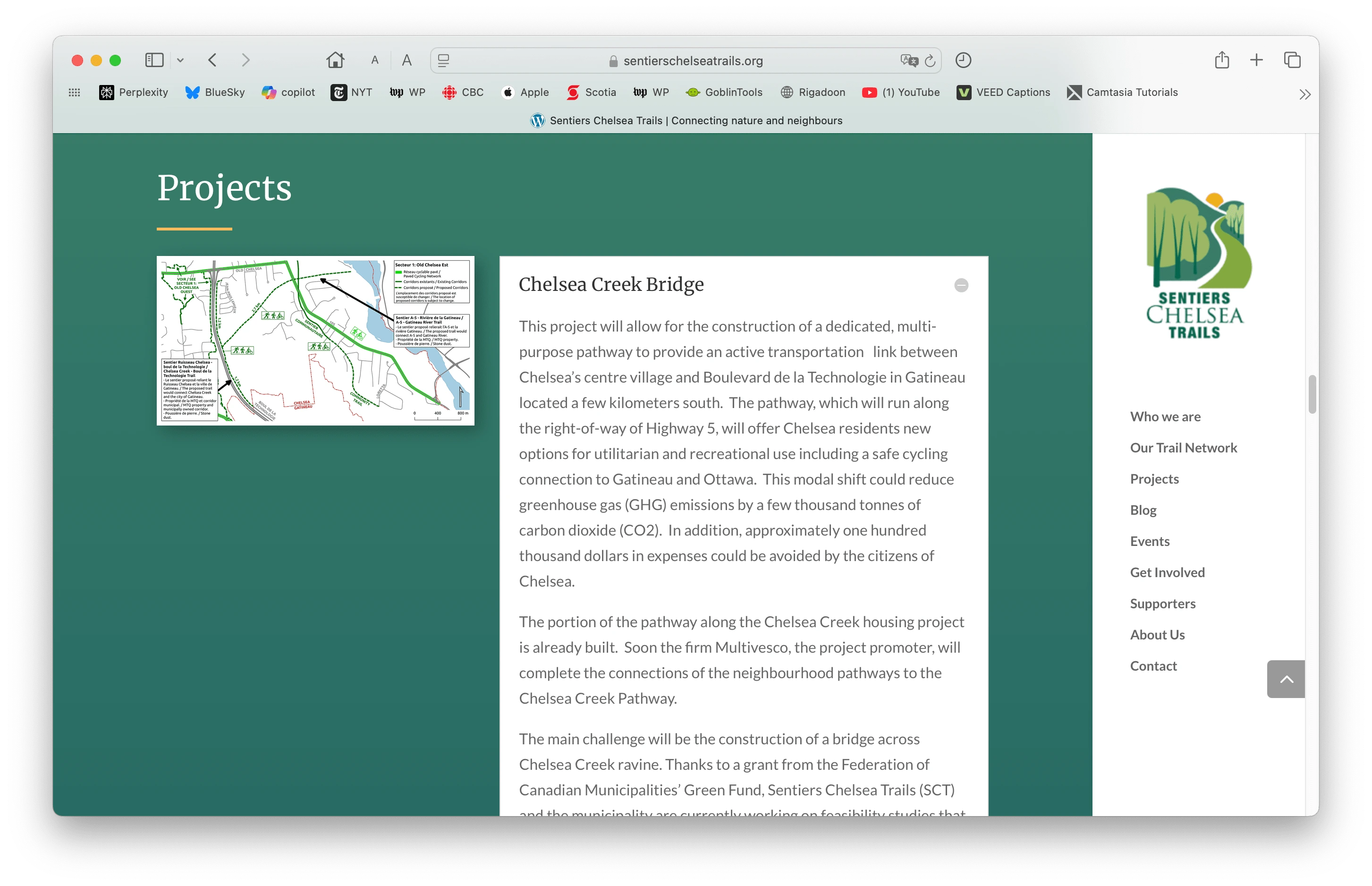Open the apps grid in favorites bar

[x=75, y=93]
